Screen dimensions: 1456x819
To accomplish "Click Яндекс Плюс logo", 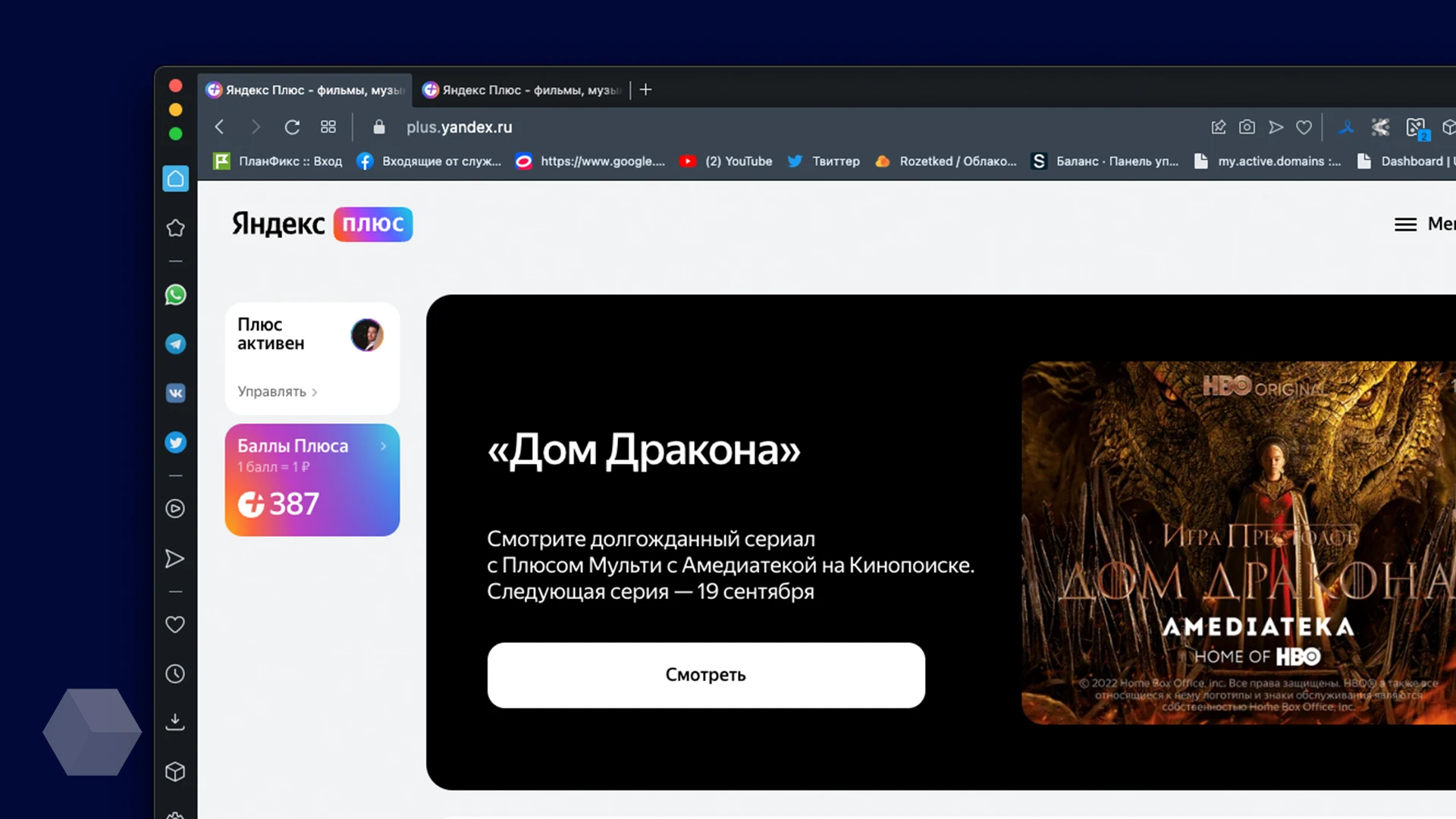I will click(x=322, y=224).
